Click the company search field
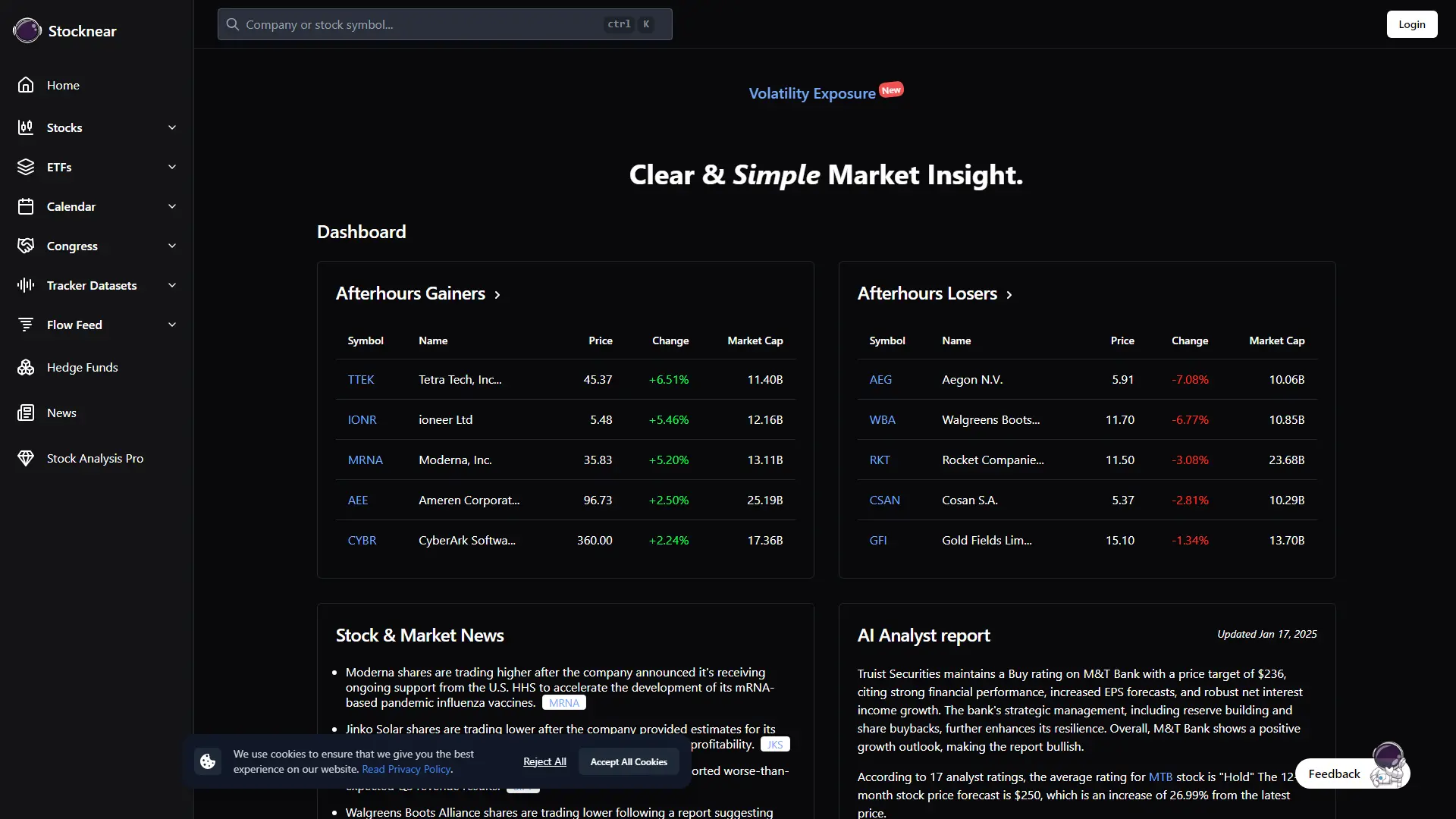 click(x=445, y=24)
